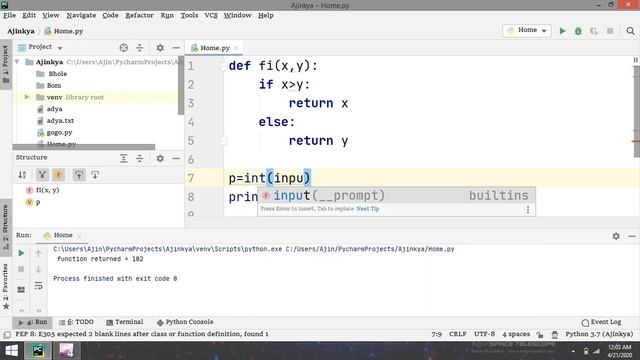
Task: Collapse all in the Project panel
Action: pos(140,48)
